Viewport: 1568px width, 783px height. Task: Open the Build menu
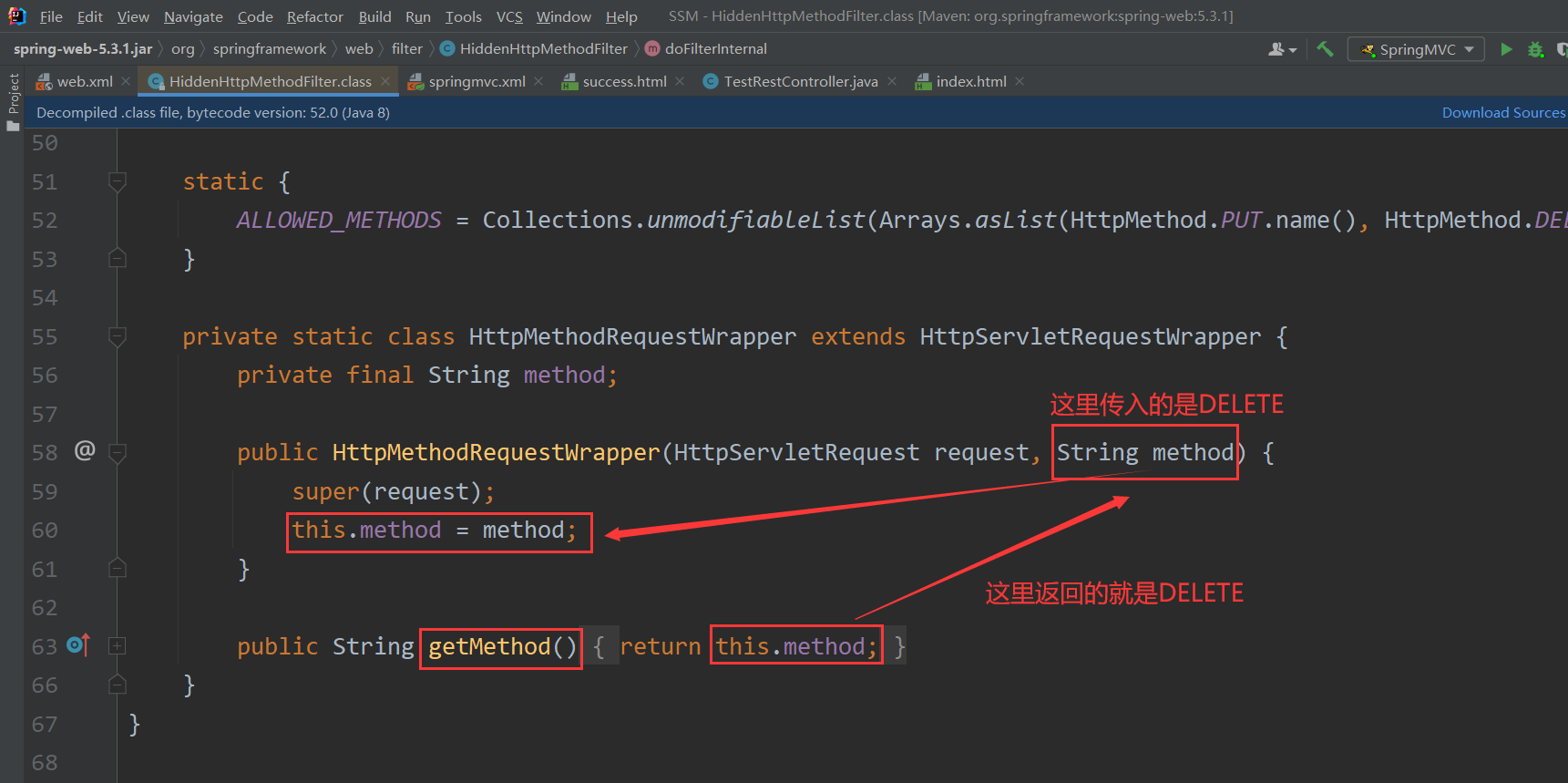[374, 16]
